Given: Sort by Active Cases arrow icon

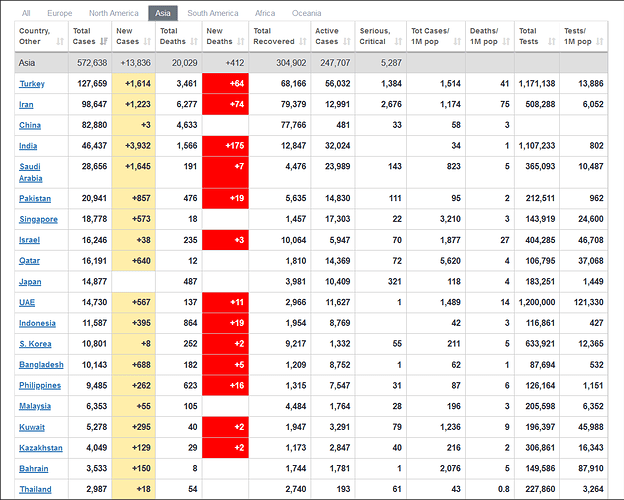Looking at the screenshot, I should [x=347, y=41].
